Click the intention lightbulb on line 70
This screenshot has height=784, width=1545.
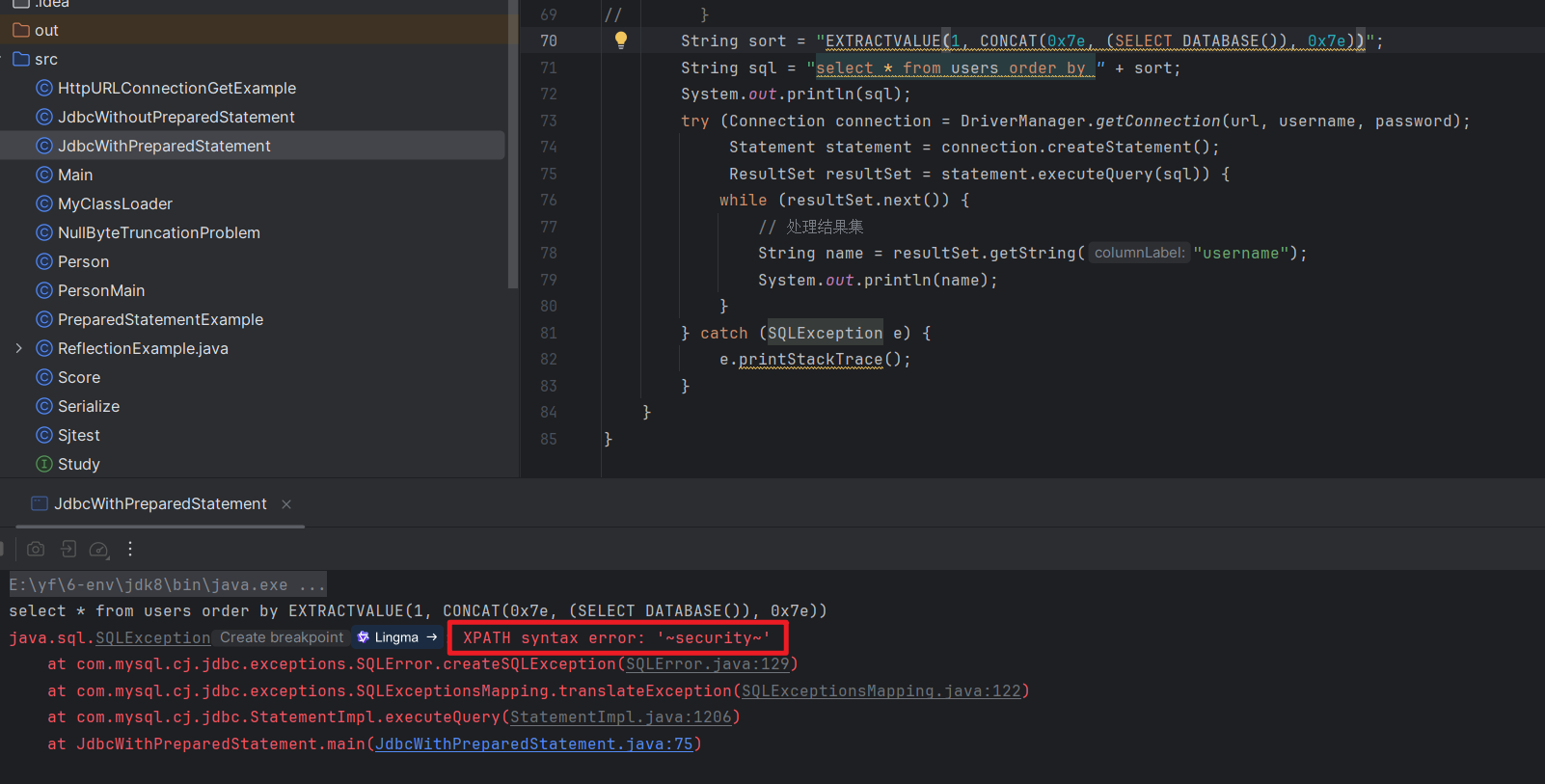tap(621, 41)
